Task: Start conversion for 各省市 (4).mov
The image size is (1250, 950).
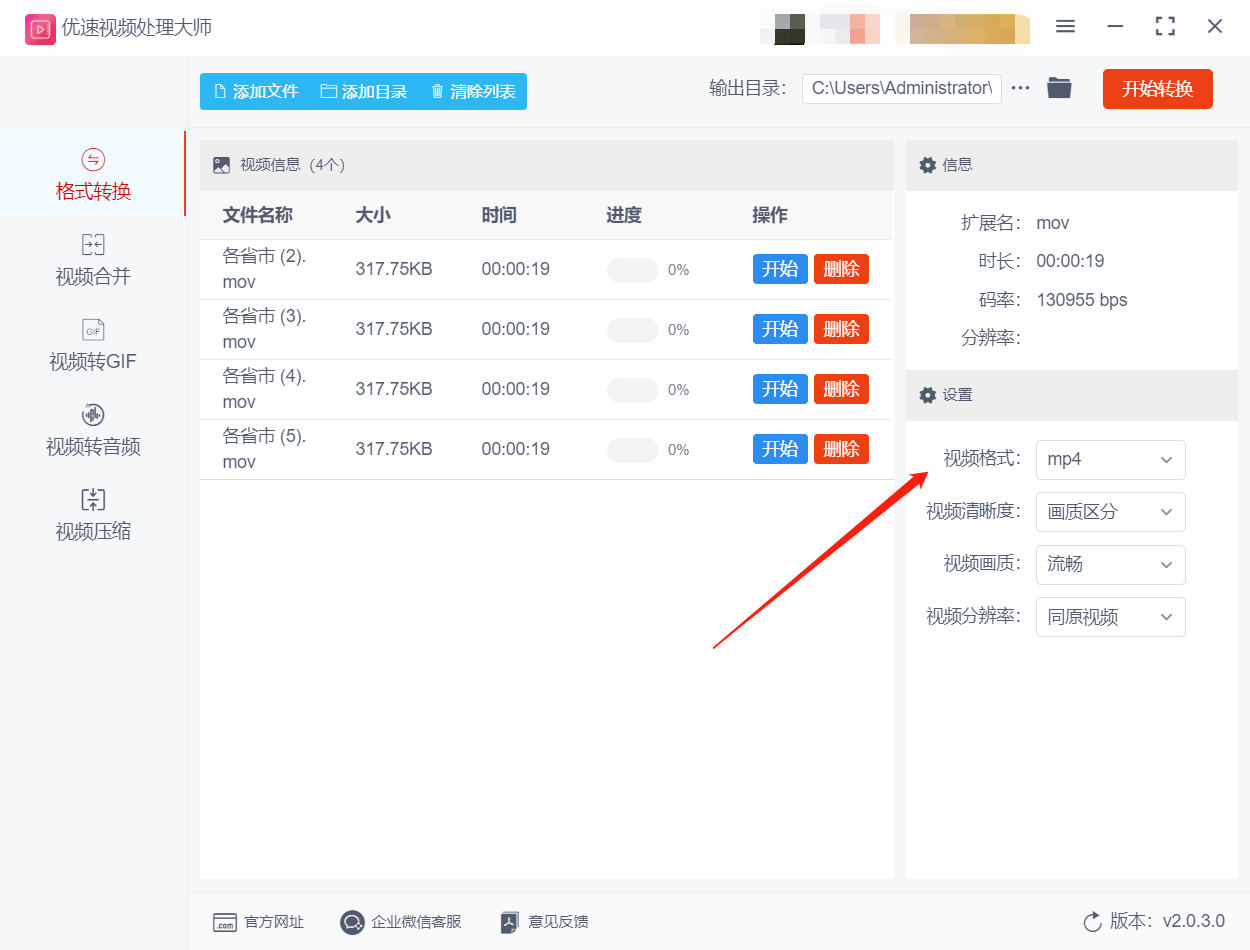Action: point(780,389)
